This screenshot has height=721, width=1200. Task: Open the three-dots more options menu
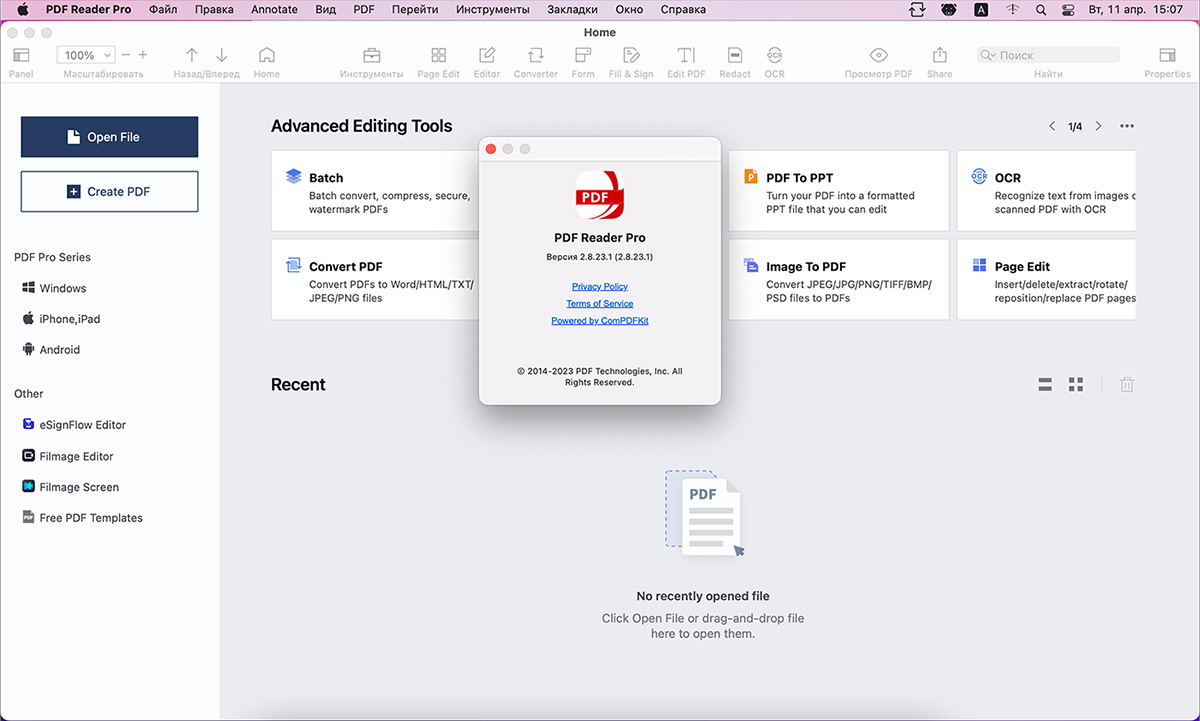(x=1127, y=126)
